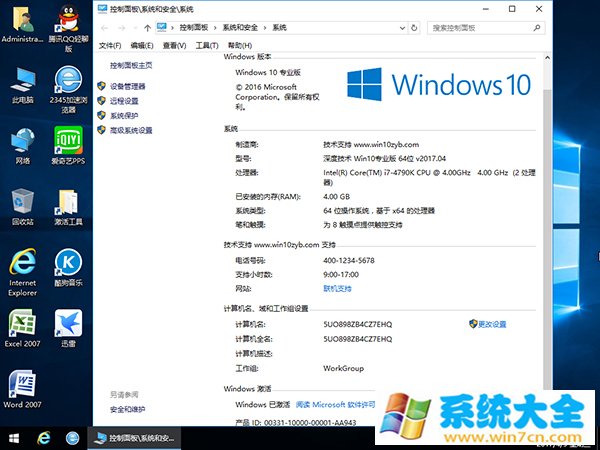Expand chevron before 控制面板 breadcrumb
Screen dimensions: 600x450
pos(173,28)
